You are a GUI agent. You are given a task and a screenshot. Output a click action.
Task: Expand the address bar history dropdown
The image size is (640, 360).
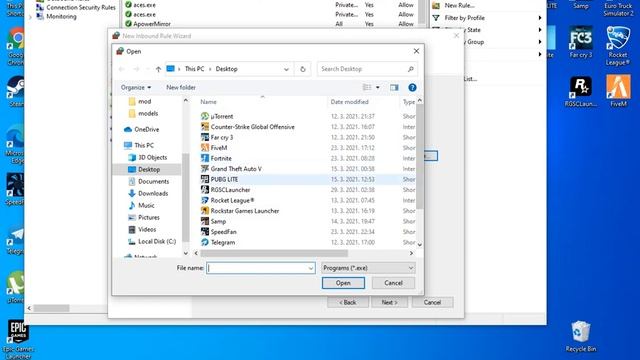(x=286, y=69)
